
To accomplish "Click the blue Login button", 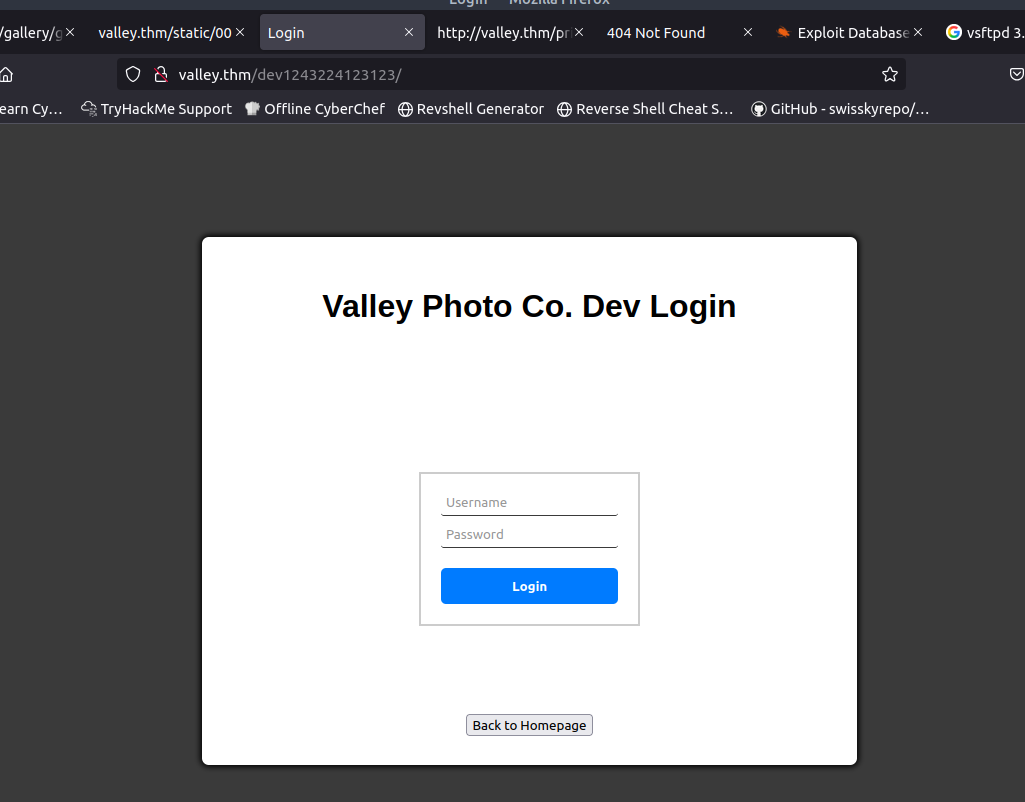I will [529, 586].
